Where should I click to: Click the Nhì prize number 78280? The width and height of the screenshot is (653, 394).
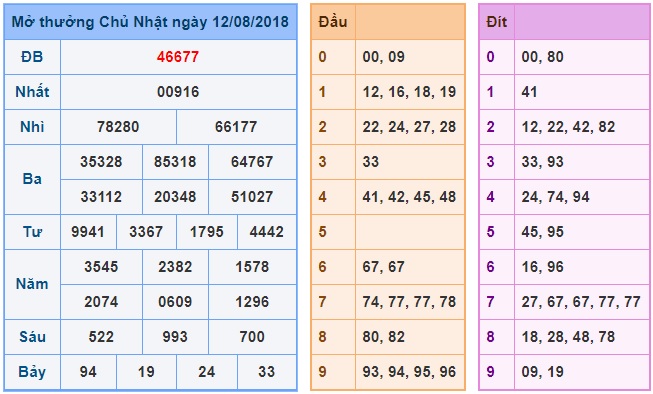coord(118,127)
